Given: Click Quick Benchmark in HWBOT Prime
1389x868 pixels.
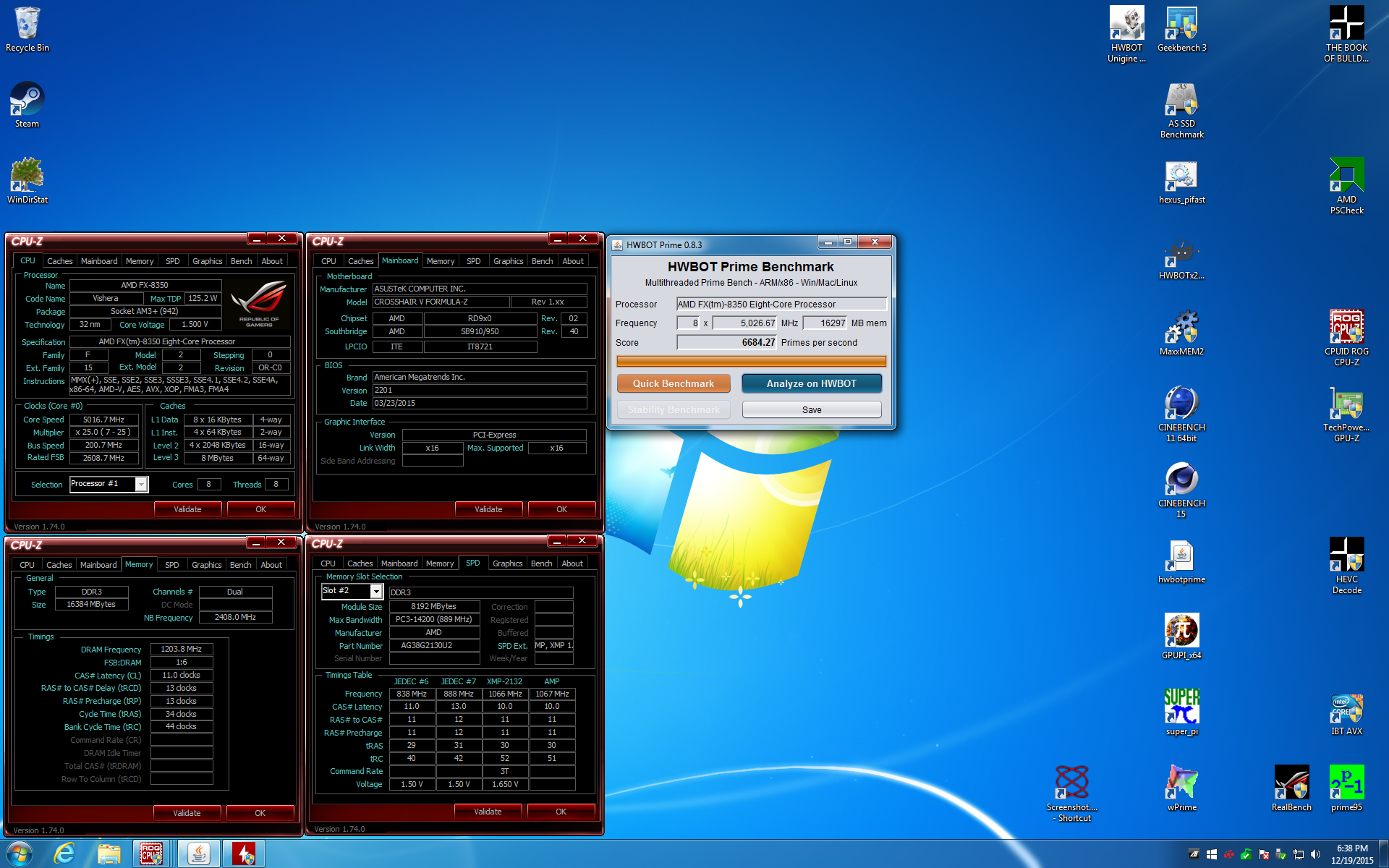Looking at the screenshot, I should coord(674,383).
